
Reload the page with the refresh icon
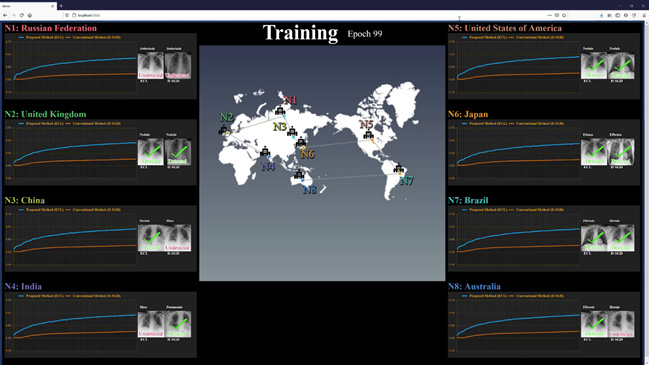22,15
